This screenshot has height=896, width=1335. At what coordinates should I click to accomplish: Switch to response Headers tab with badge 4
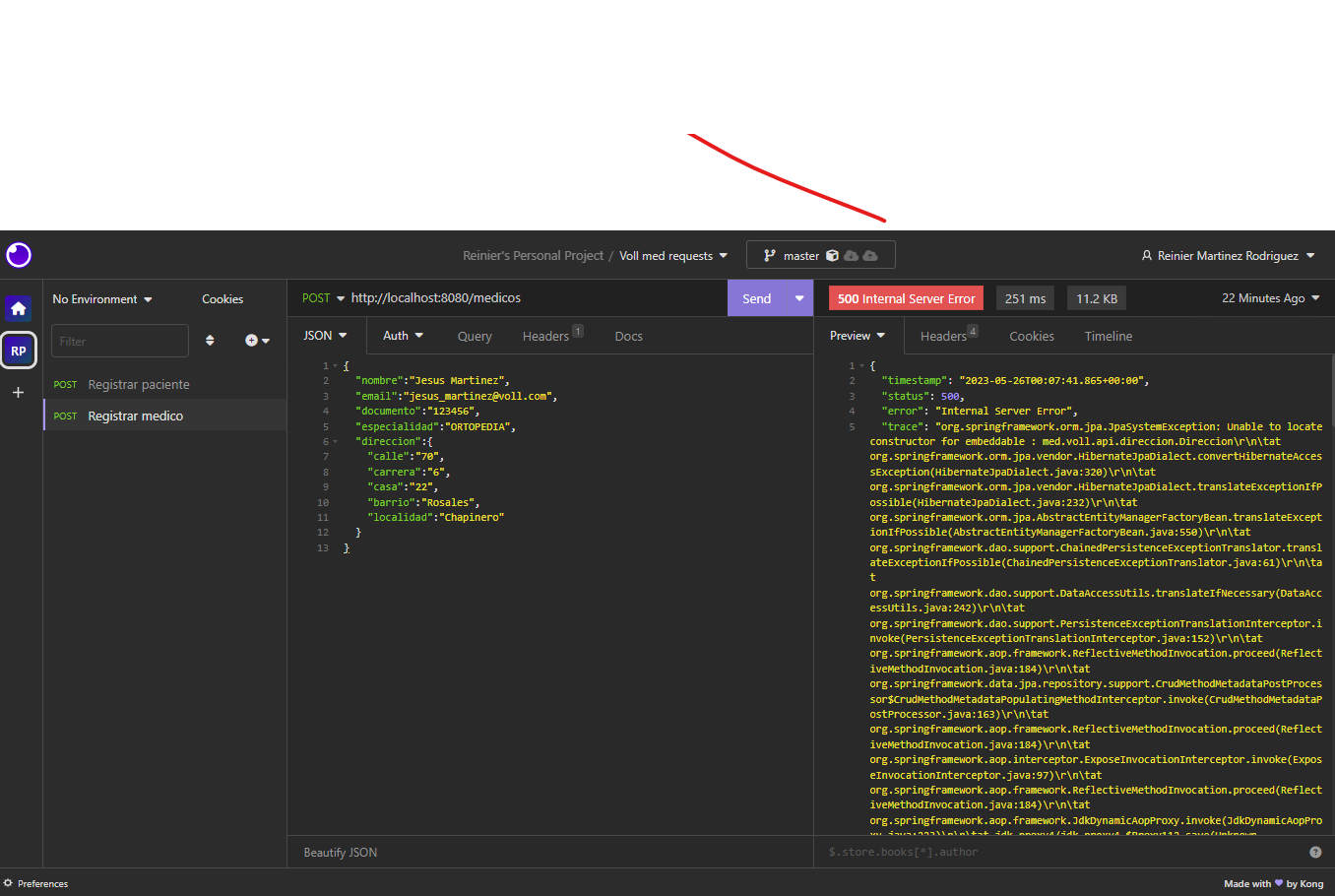pos(949,336)
